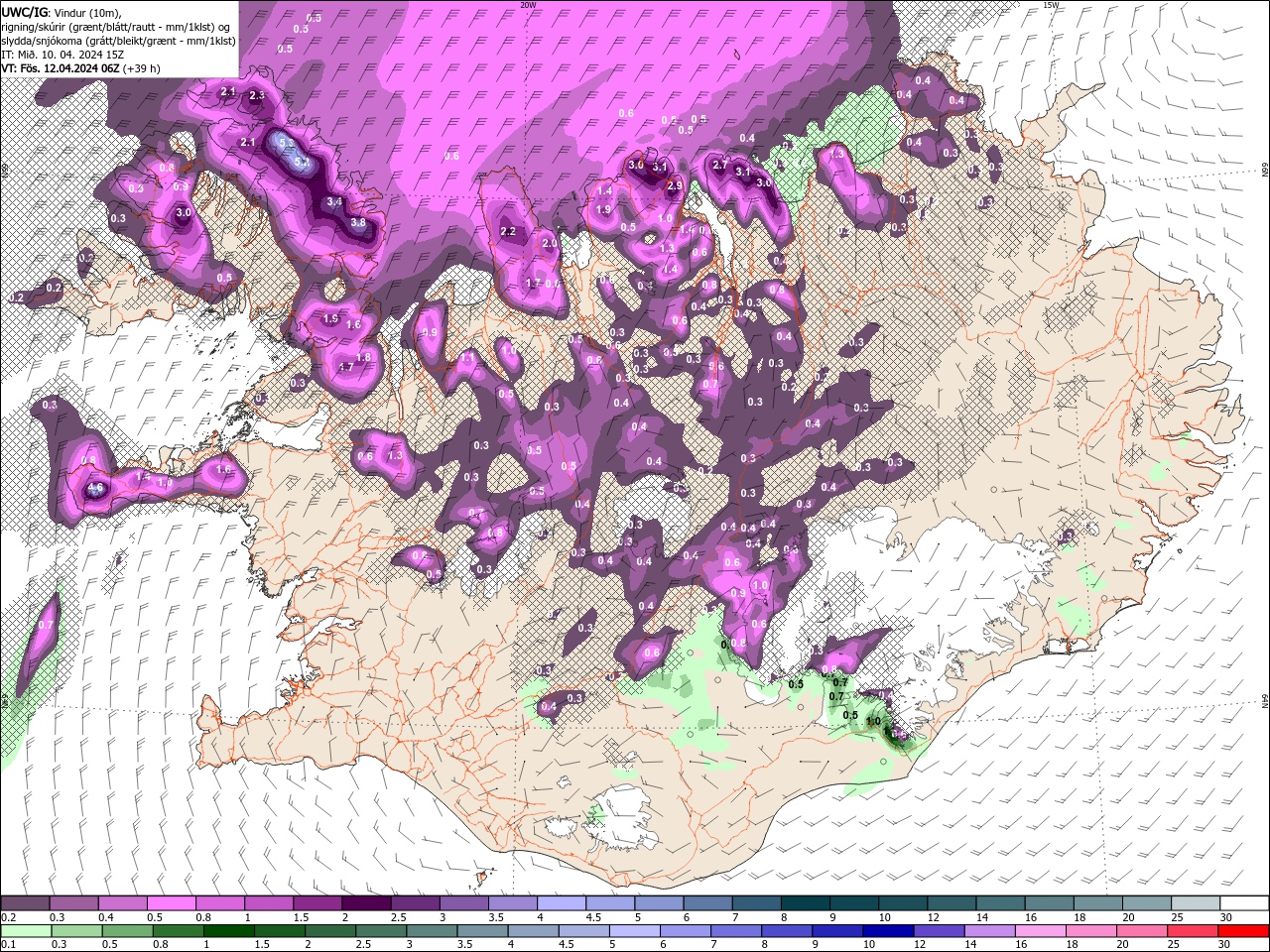Click the "20W" longitude label

click(528, 5)
